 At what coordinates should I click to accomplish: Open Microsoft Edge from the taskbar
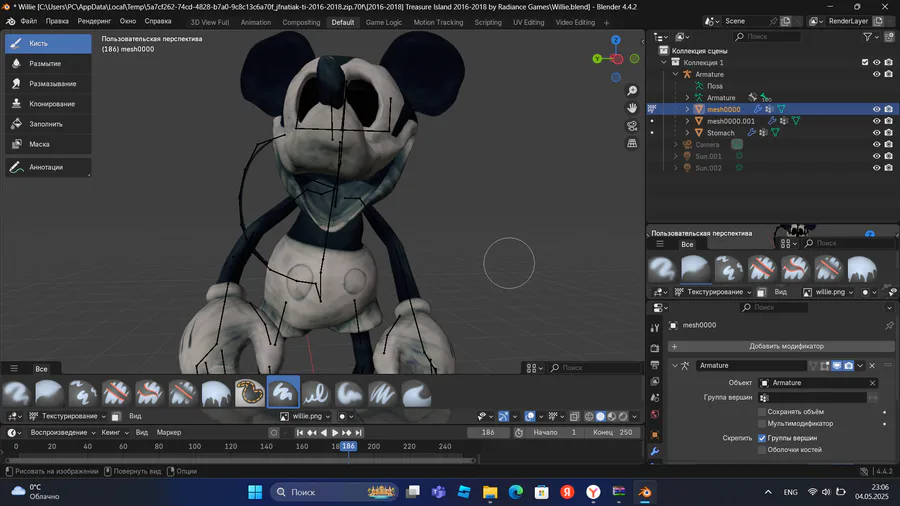point(515,492)
